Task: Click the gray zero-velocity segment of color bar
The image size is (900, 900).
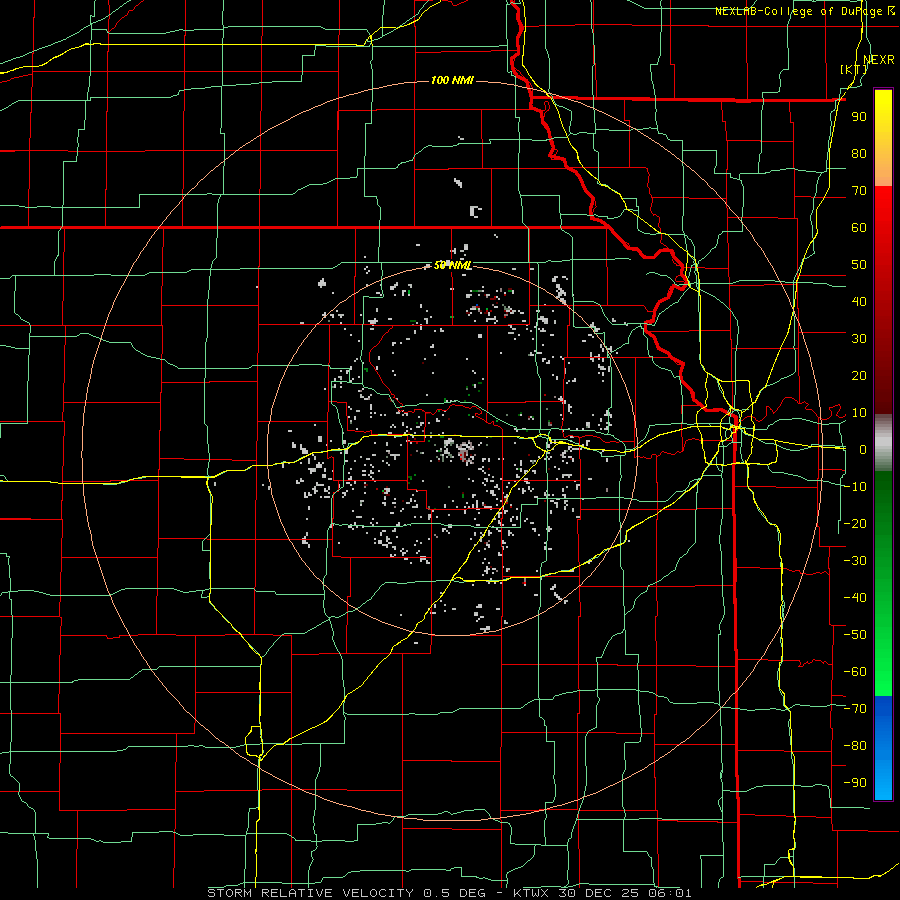Action: [883, 443]
